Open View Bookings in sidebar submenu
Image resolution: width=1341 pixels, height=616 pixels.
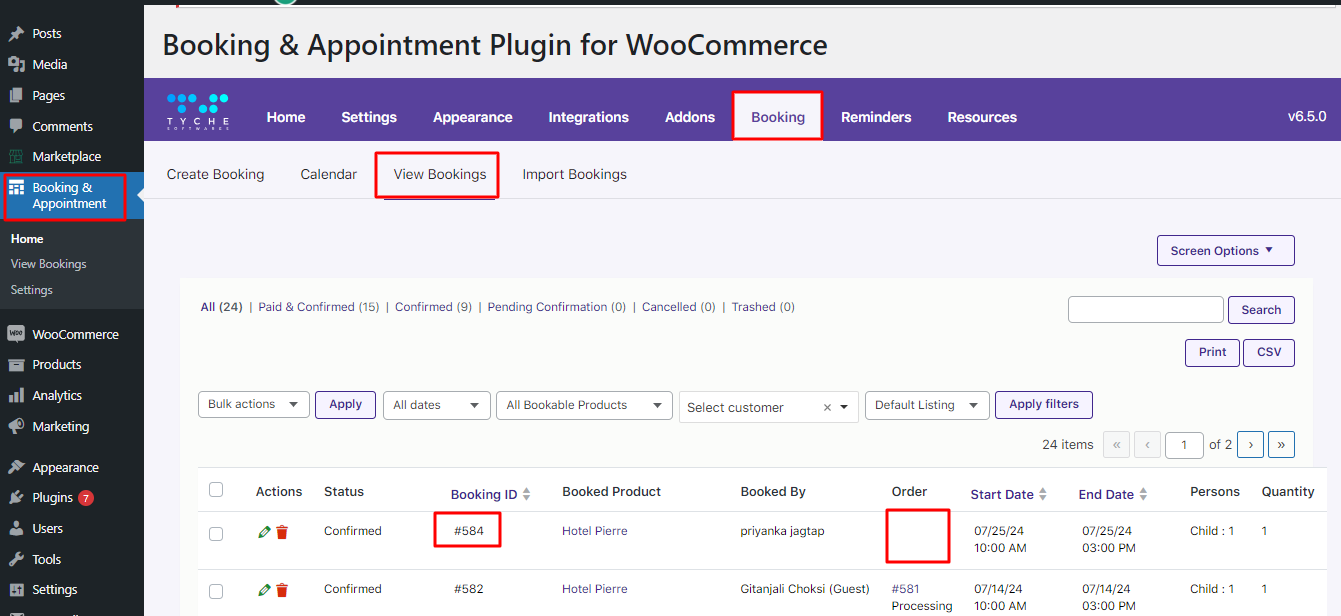click(49, 264)
